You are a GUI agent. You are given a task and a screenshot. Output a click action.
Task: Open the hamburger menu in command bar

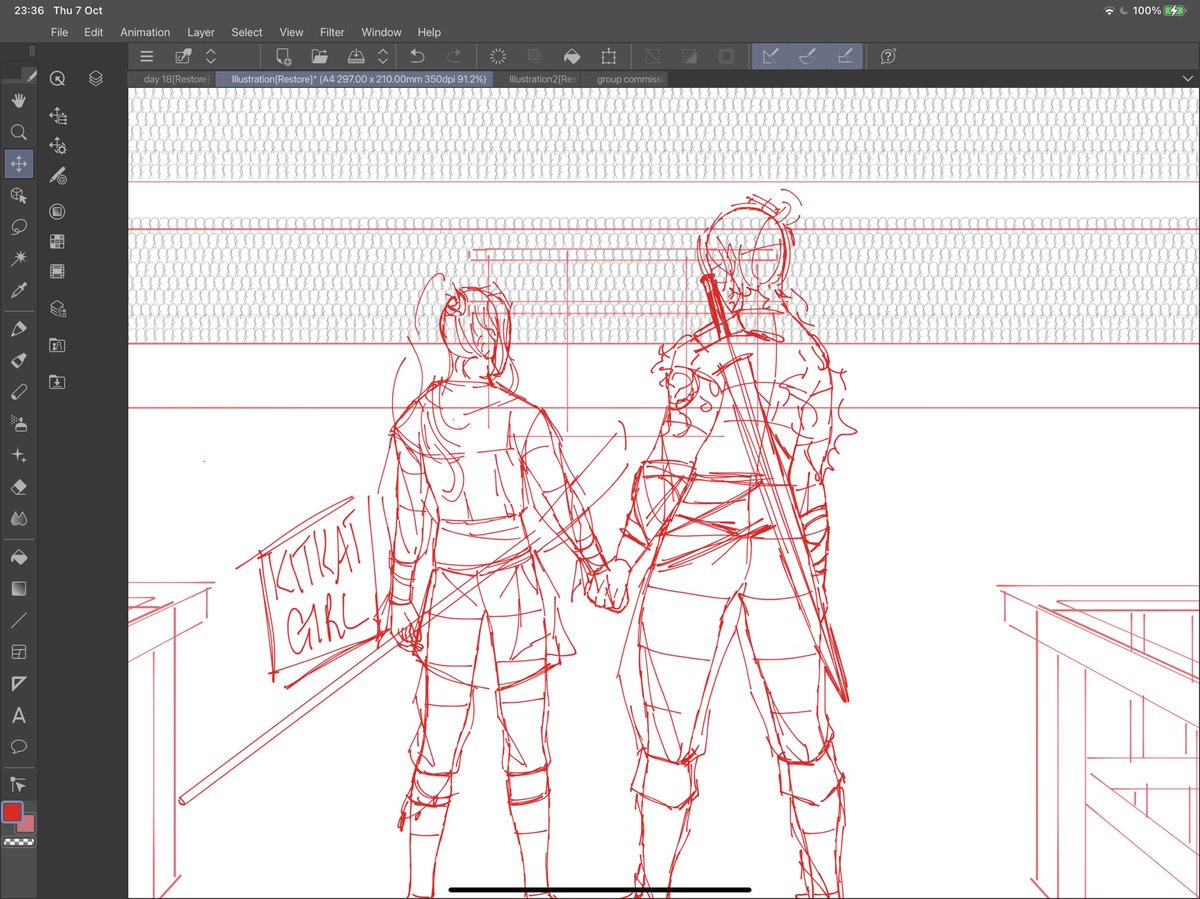pyautogui.click(x=147, y=57)
